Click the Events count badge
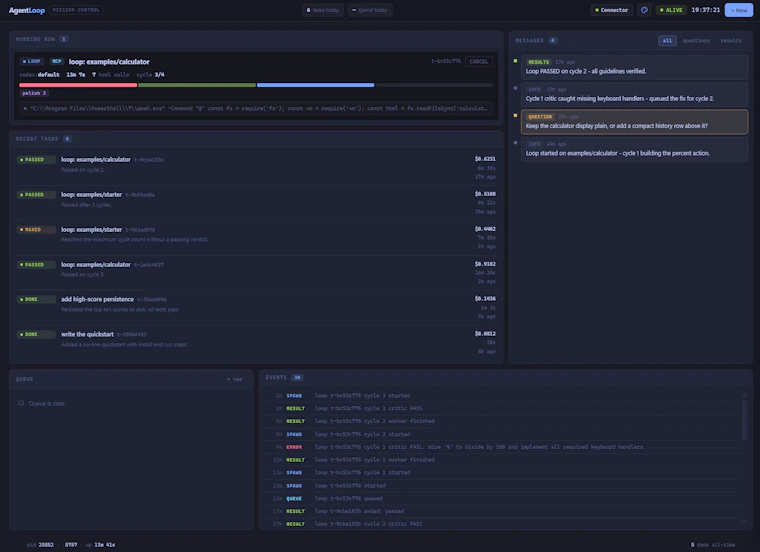760x552 pixels. [x=297, y=378]
